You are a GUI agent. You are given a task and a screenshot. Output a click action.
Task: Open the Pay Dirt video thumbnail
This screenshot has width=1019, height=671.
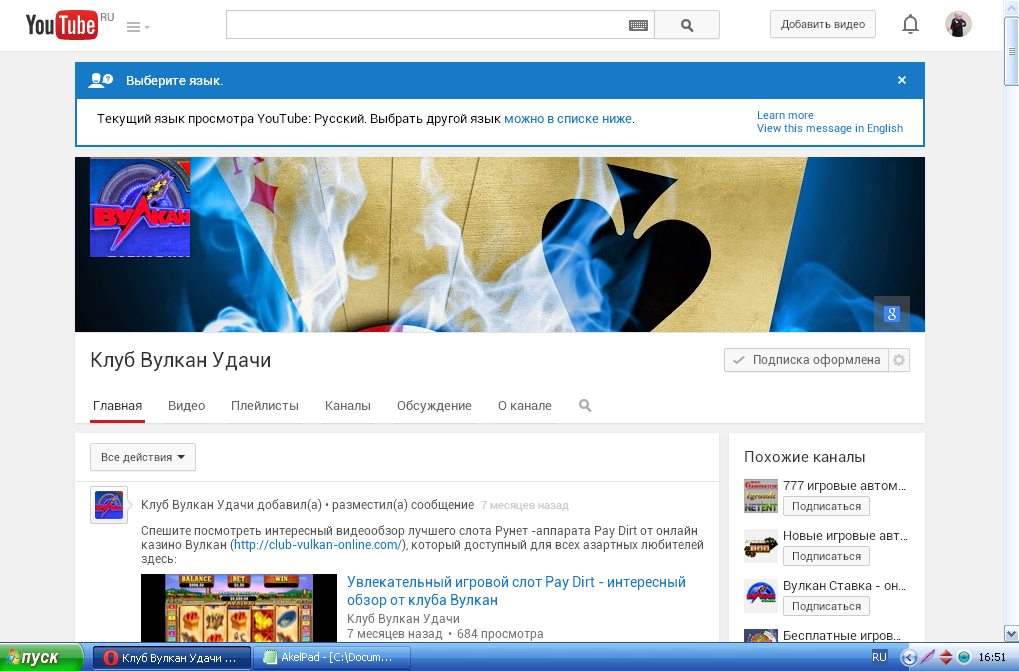[239, 608]
